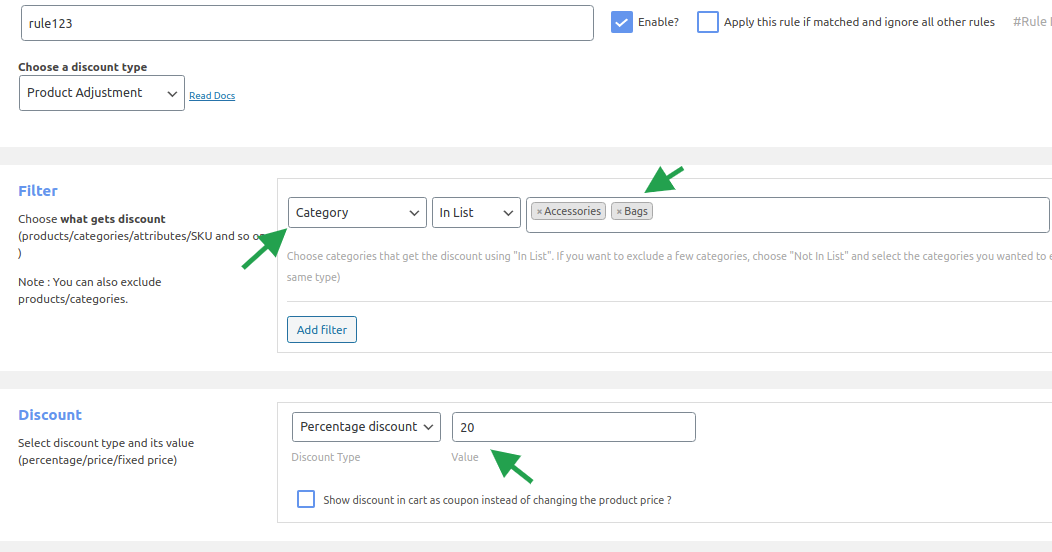This screenshot has width=1052, height=552.
Task: Click the Discount section heading
Action: [50, 415]
